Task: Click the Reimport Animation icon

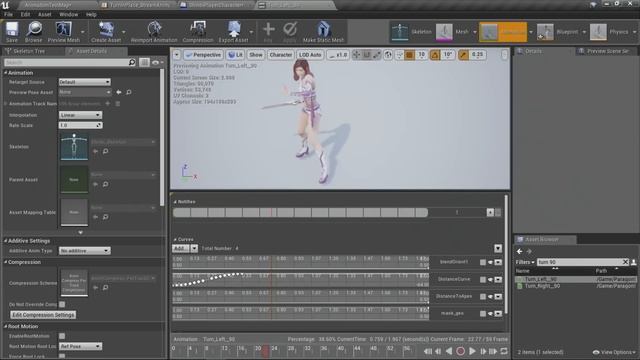Action: click(154, 32)
